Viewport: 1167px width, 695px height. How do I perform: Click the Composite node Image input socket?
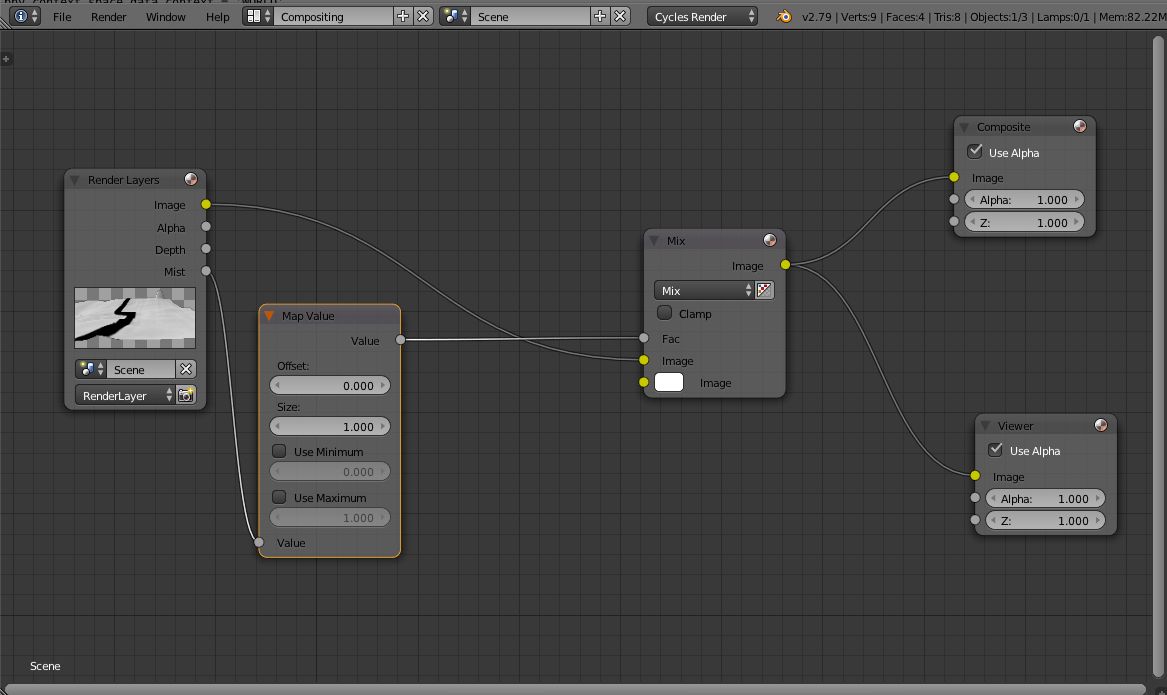954,177
